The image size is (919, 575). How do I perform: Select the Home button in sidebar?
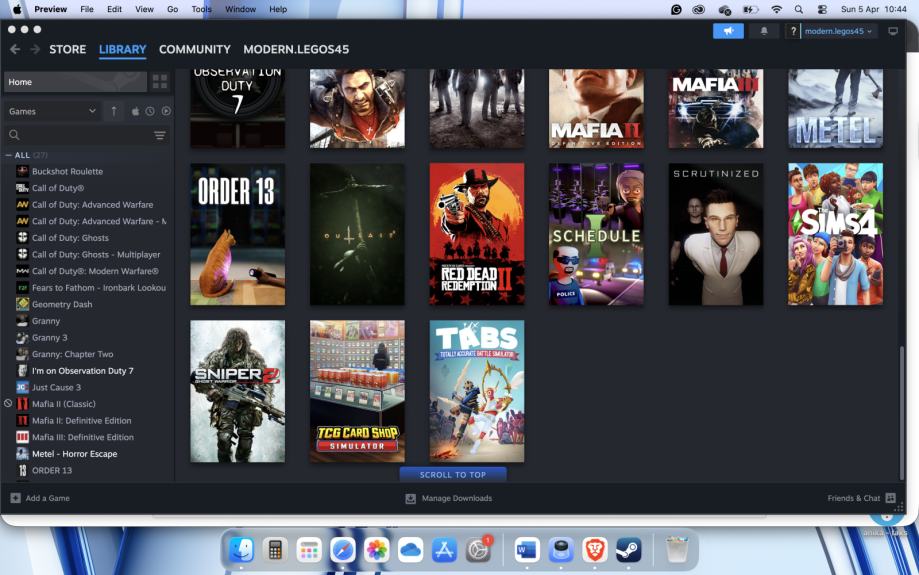[x=75, y=81]
